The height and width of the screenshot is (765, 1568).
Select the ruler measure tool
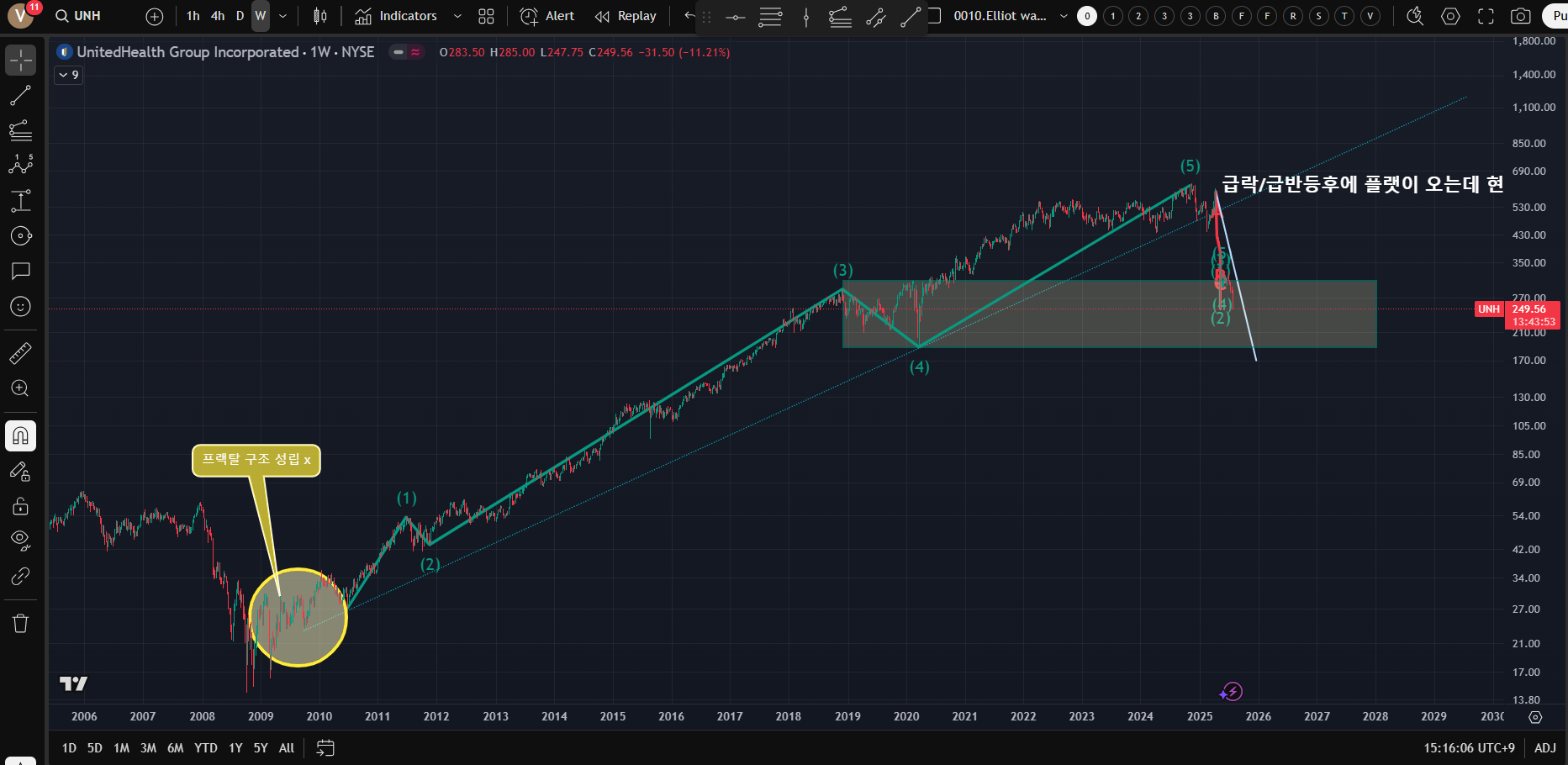tap(20, 354)
